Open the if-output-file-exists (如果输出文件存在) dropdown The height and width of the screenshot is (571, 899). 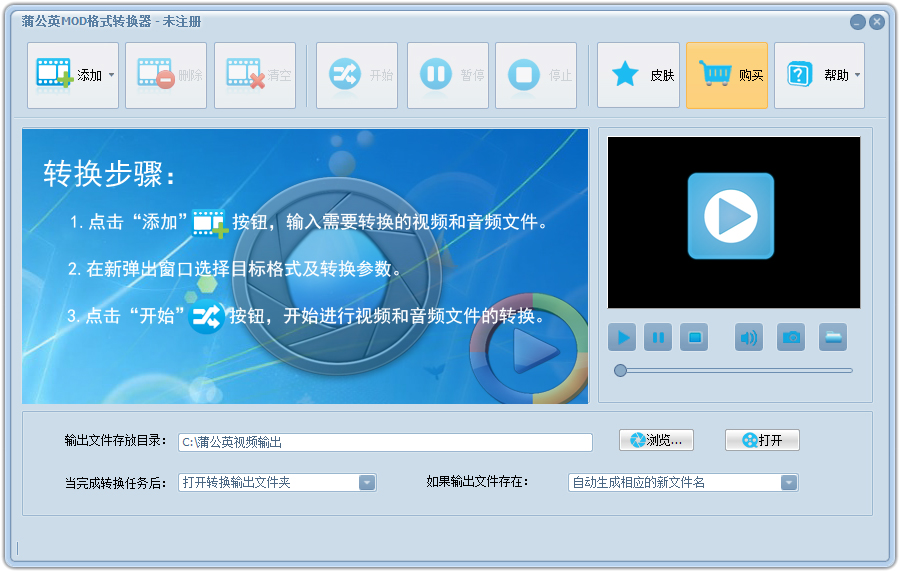[x=789, y=483]
